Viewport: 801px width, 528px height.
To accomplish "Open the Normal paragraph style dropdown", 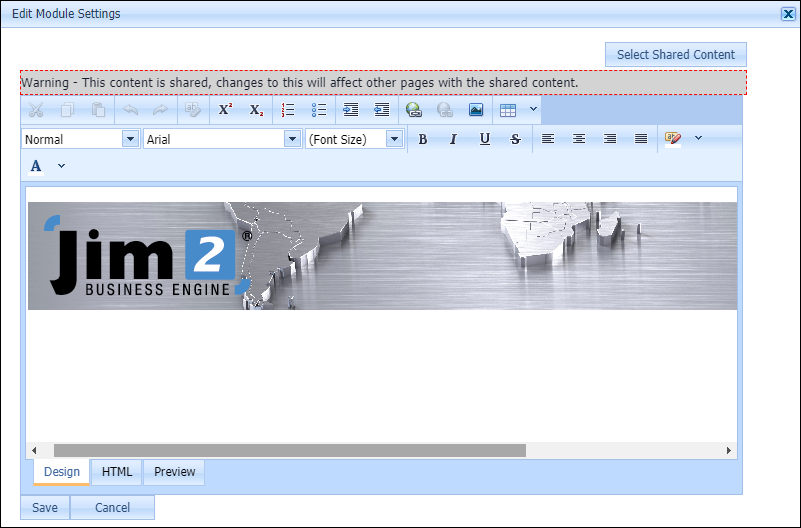I will click(130, 139).
